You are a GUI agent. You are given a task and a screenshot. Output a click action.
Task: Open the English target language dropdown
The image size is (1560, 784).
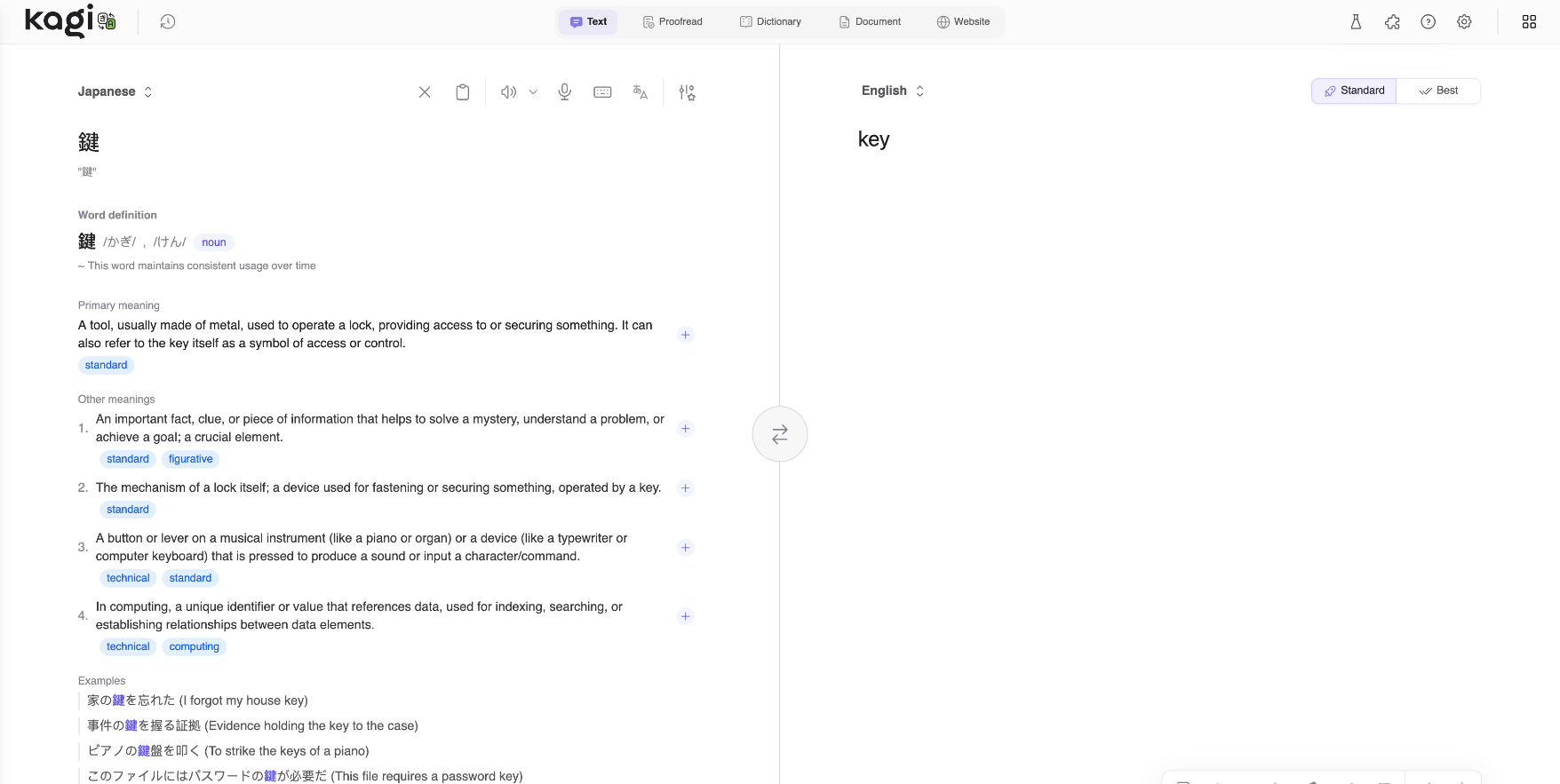pyautogui.click(x=893, y=91)
